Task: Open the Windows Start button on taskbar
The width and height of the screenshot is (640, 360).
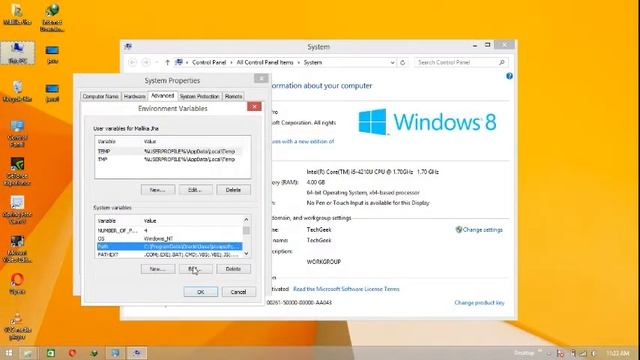Action: click(x=9, y=353)
